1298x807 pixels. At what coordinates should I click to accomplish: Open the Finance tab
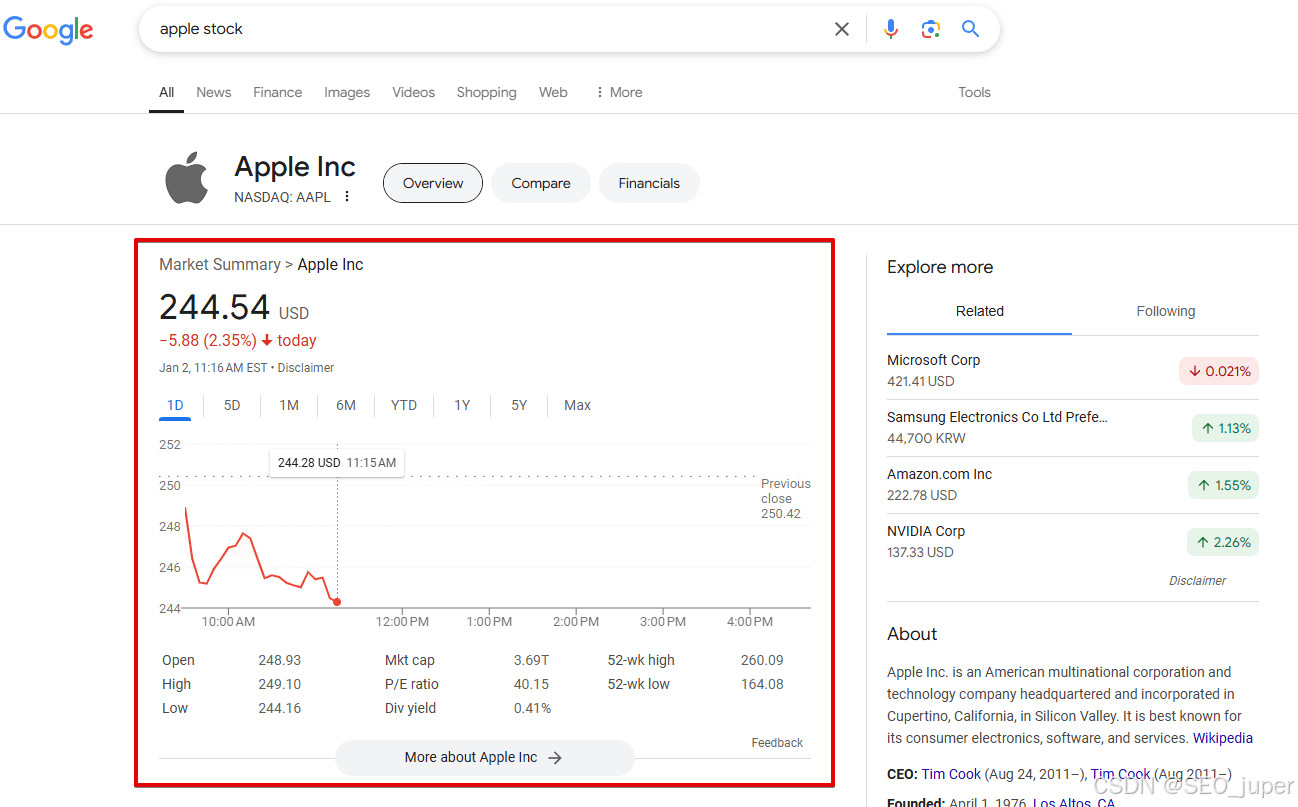[x=278, y=92]
